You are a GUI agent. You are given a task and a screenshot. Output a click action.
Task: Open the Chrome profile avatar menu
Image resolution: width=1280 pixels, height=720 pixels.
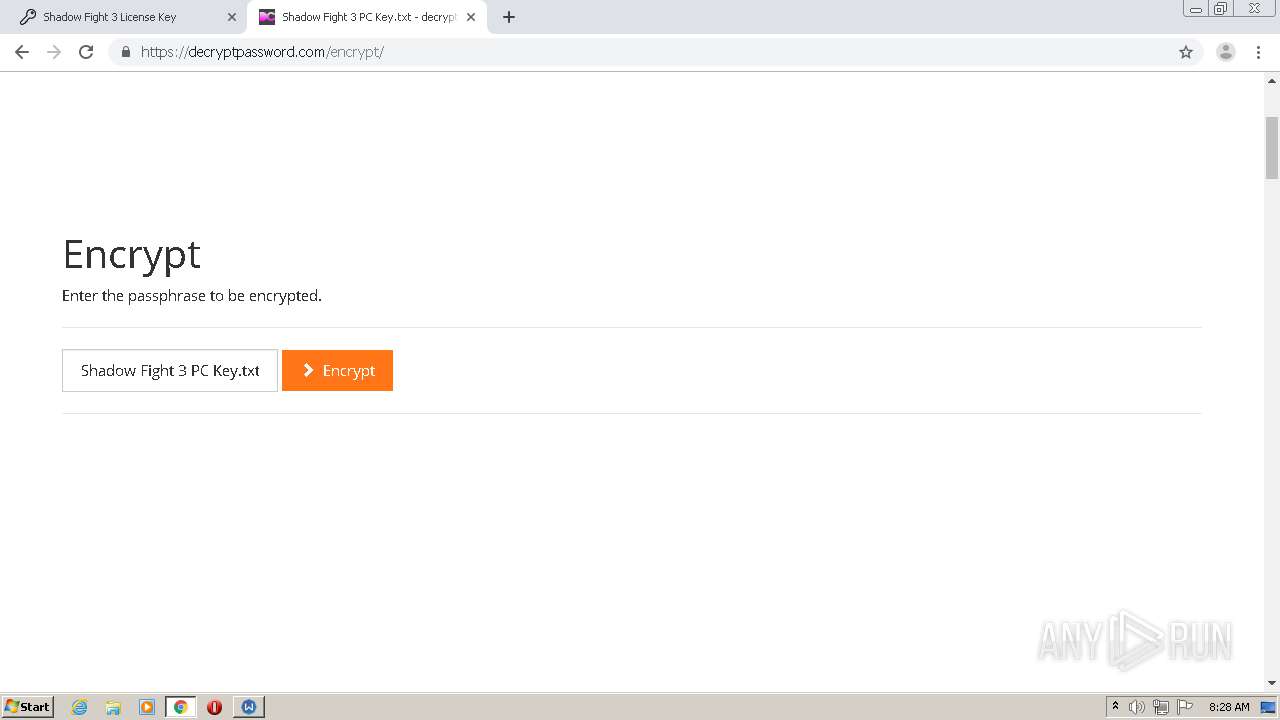pos(1226,52)
